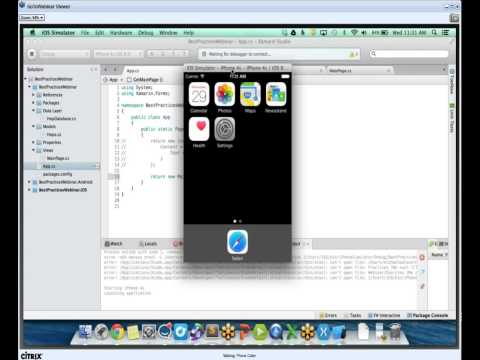Open the Unit Tests side panel
480x360 pixels.
[x=452, y=118]
